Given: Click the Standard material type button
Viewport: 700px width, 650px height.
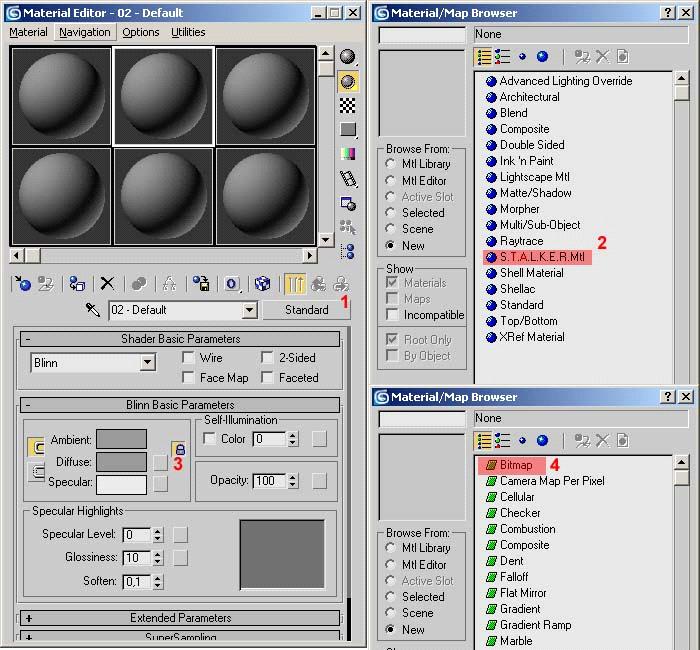Looking at the screenshot, I should 306,310.
